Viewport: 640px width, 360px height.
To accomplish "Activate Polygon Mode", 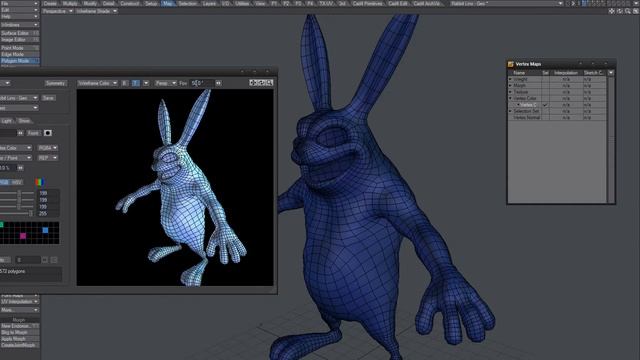I will pos(19,61).
